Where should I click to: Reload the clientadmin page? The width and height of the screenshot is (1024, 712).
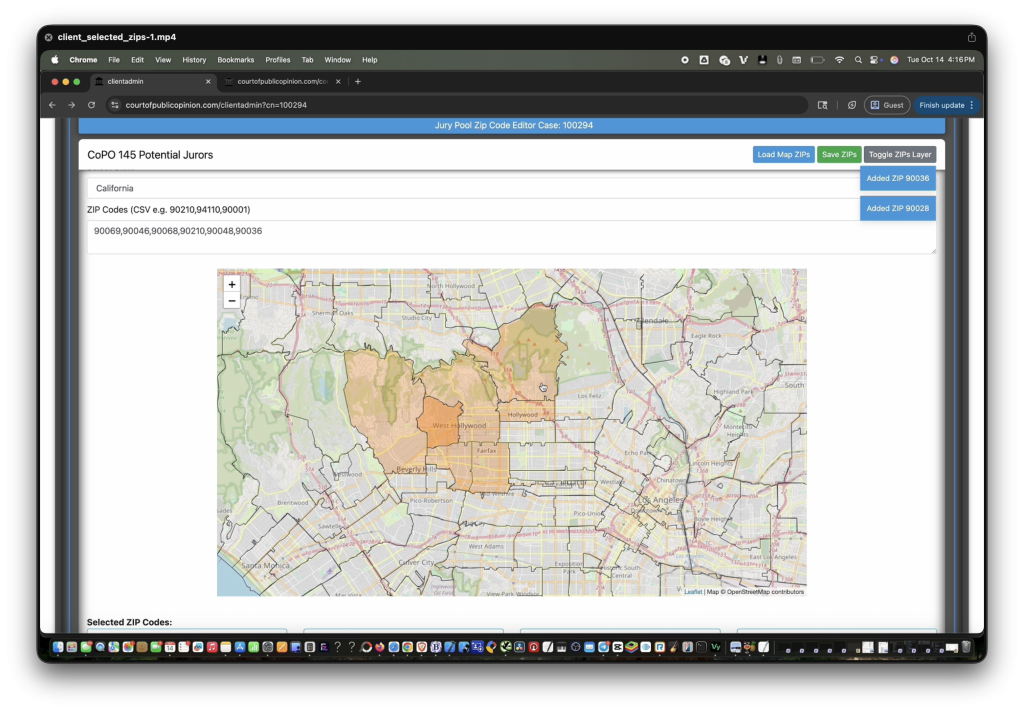pyautogui.click(x=91, y=105)
